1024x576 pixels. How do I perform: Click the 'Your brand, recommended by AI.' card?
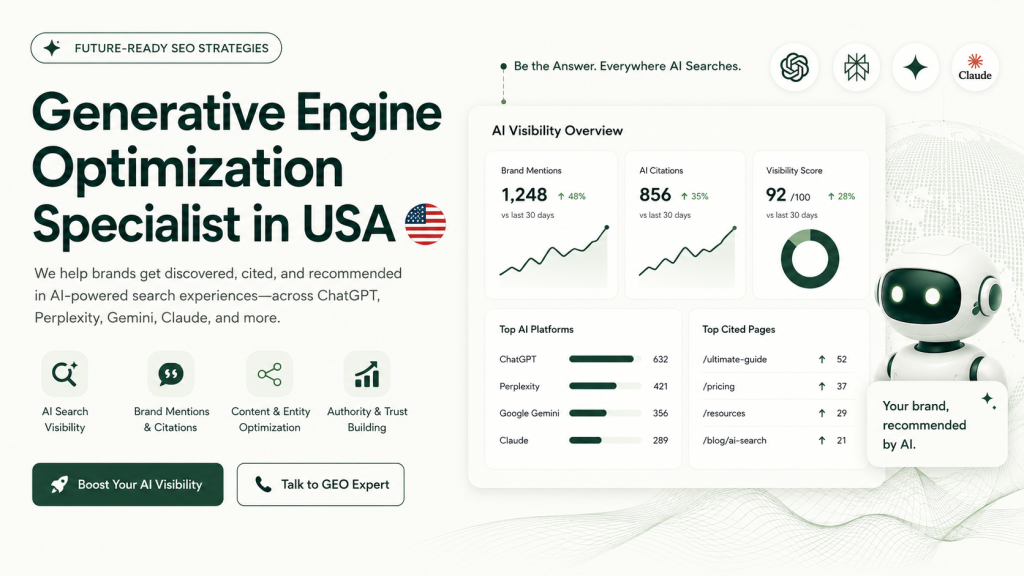937,424
